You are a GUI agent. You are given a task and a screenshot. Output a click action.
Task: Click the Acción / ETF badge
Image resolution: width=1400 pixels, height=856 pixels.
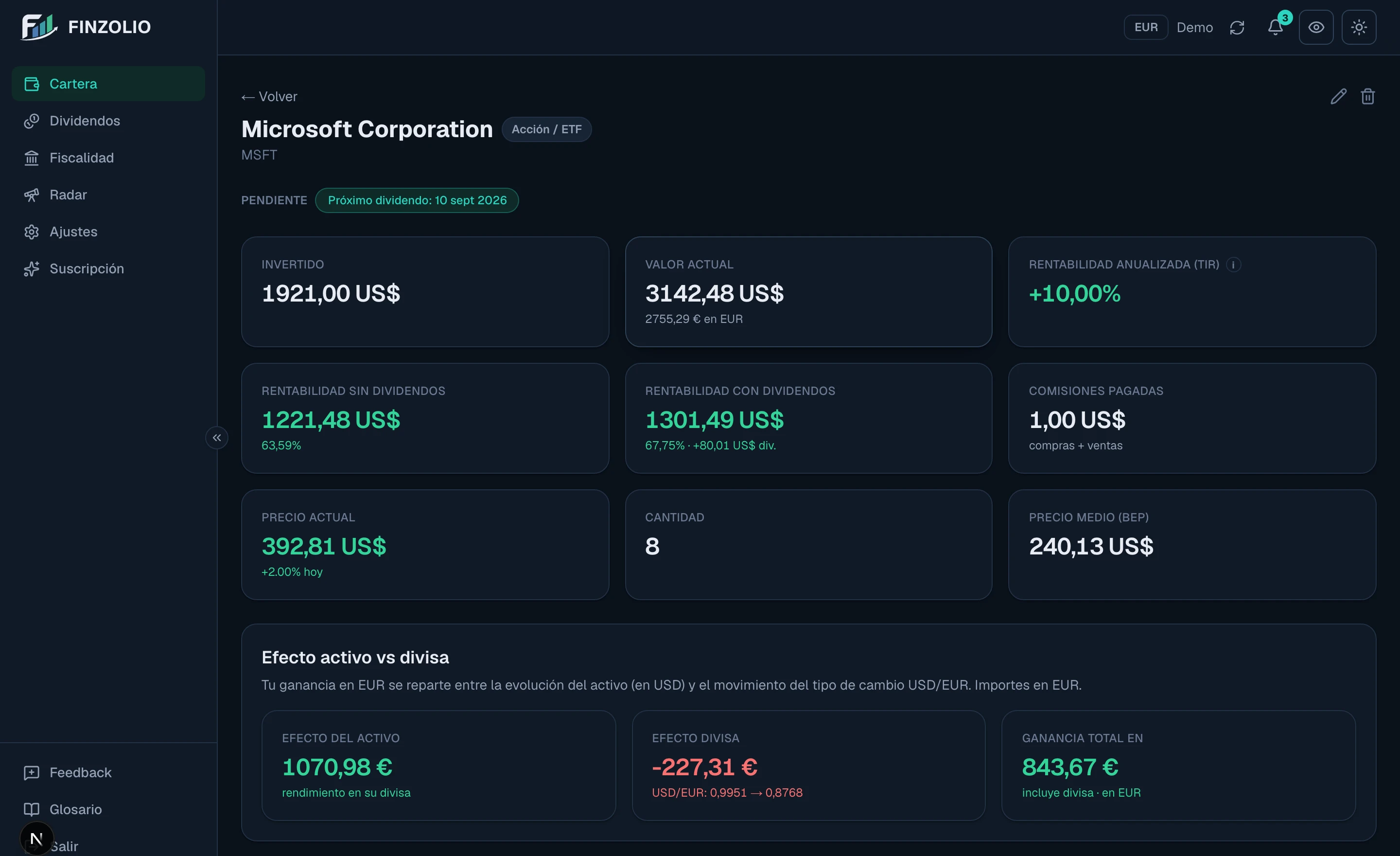546,129
